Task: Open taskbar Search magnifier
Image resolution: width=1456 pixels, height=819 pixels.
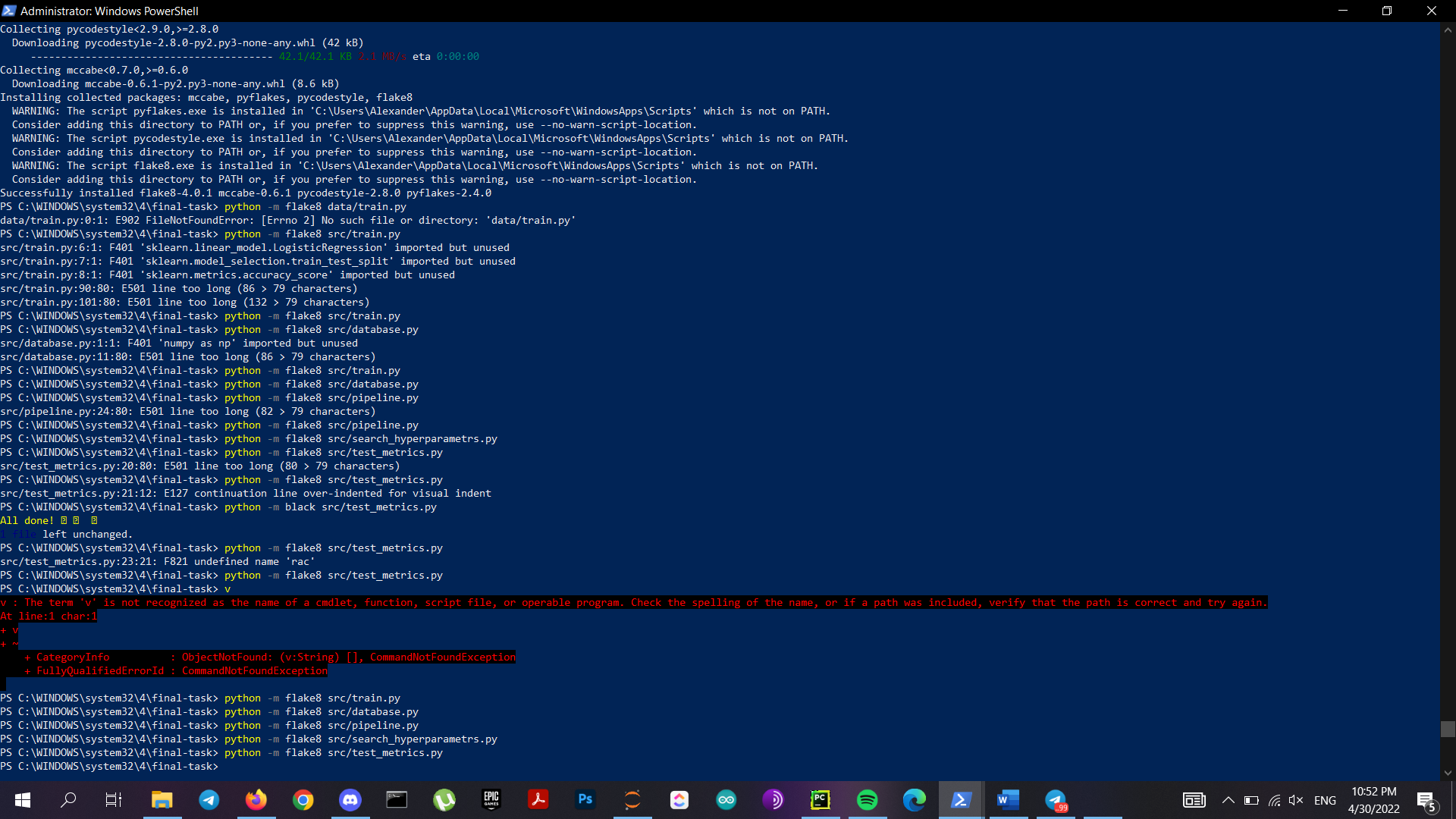Action: pos(68,799)
